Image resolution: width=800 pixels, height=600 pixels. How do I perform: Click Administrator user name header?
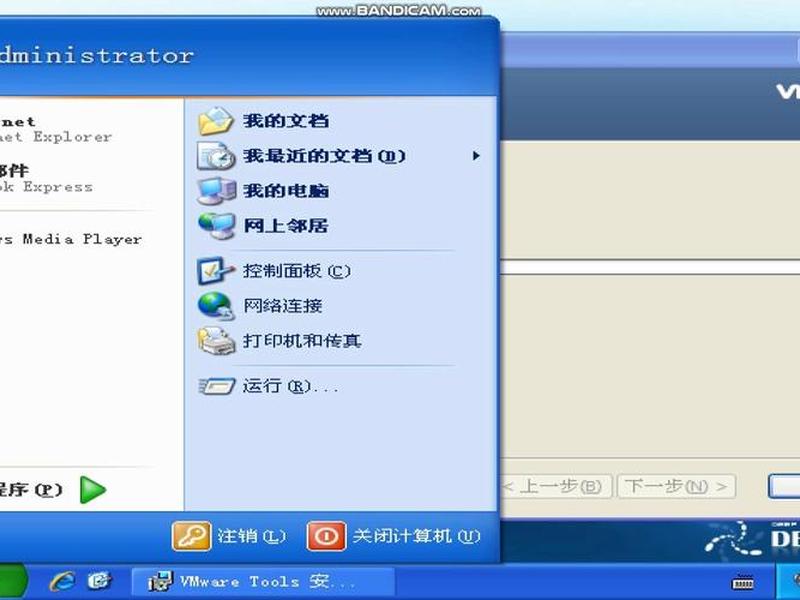(x=96, y=55)
